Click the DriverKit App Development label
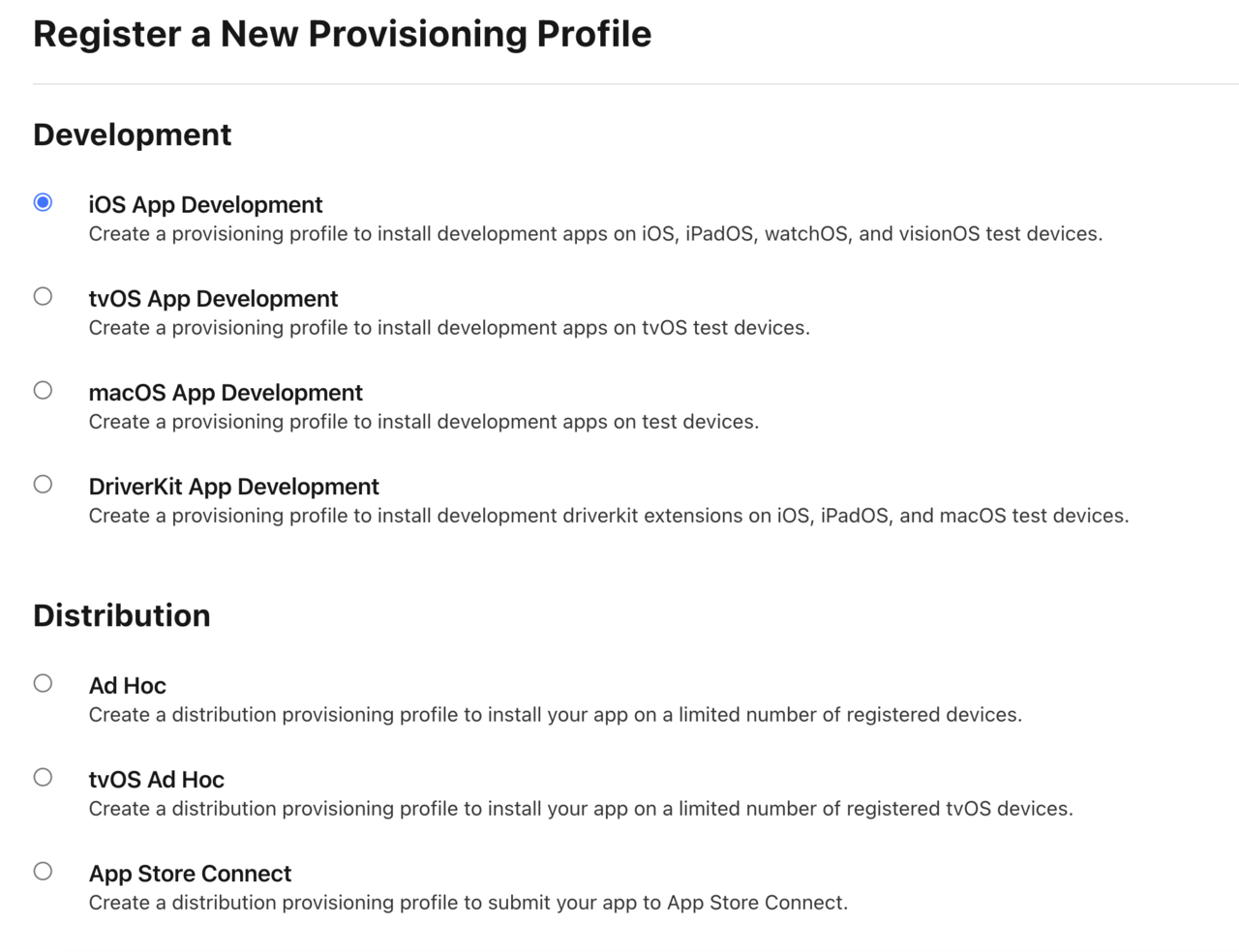Screen dimensions: 1239x952 pos(233,487)
